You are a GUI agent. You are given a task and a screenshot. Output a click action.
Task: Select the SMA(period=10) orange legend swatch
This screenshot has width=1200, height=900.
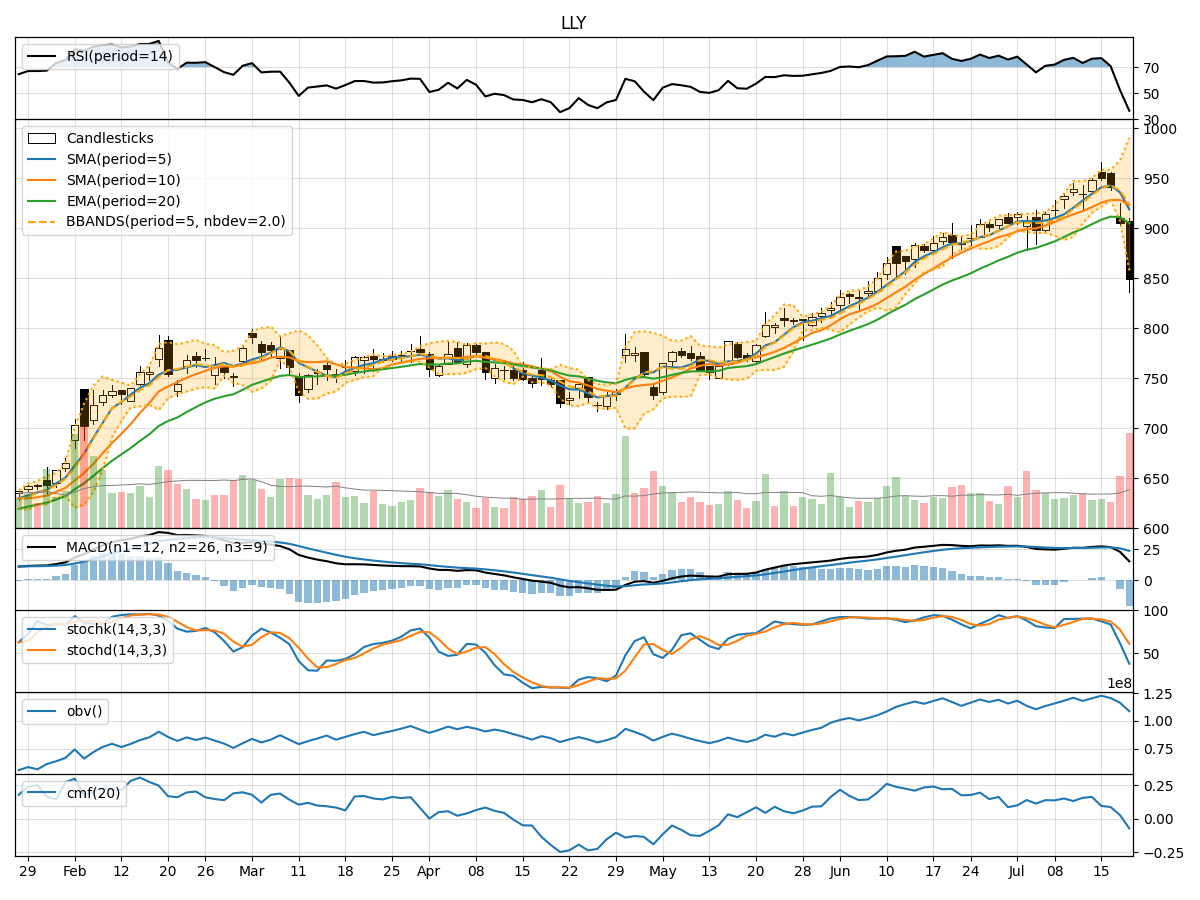(42, 180)
